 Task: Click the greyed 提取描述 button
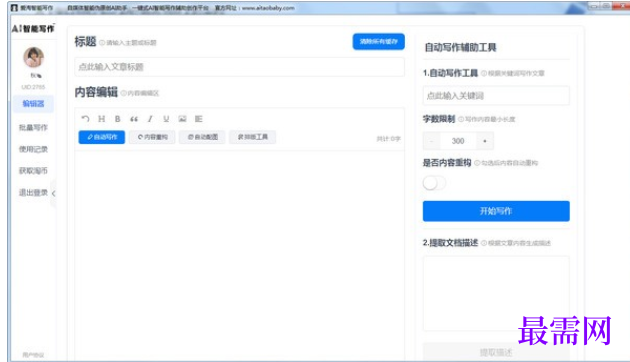pyautogui.click(x=496, y=352)
